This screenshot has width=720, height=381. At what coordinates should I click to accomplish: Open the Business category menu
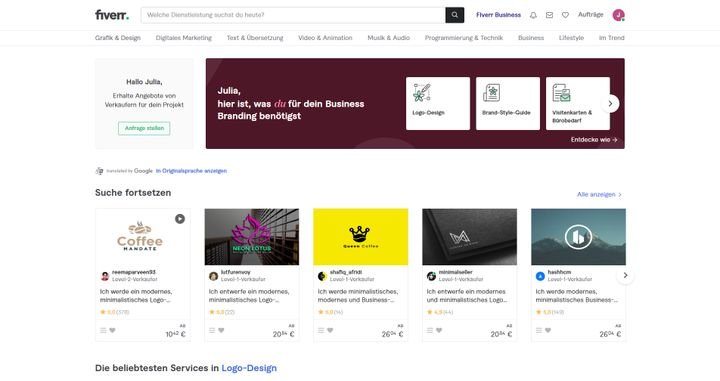click(x=531, y=38)
